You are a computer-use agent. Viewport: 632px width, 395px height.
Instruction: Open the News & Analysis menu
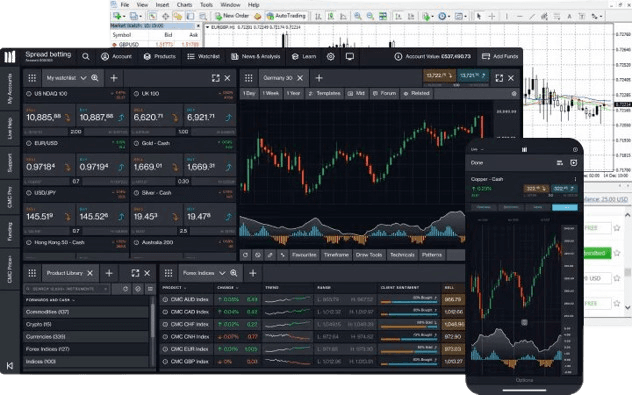pyautogui.click(x=256, y=57)
